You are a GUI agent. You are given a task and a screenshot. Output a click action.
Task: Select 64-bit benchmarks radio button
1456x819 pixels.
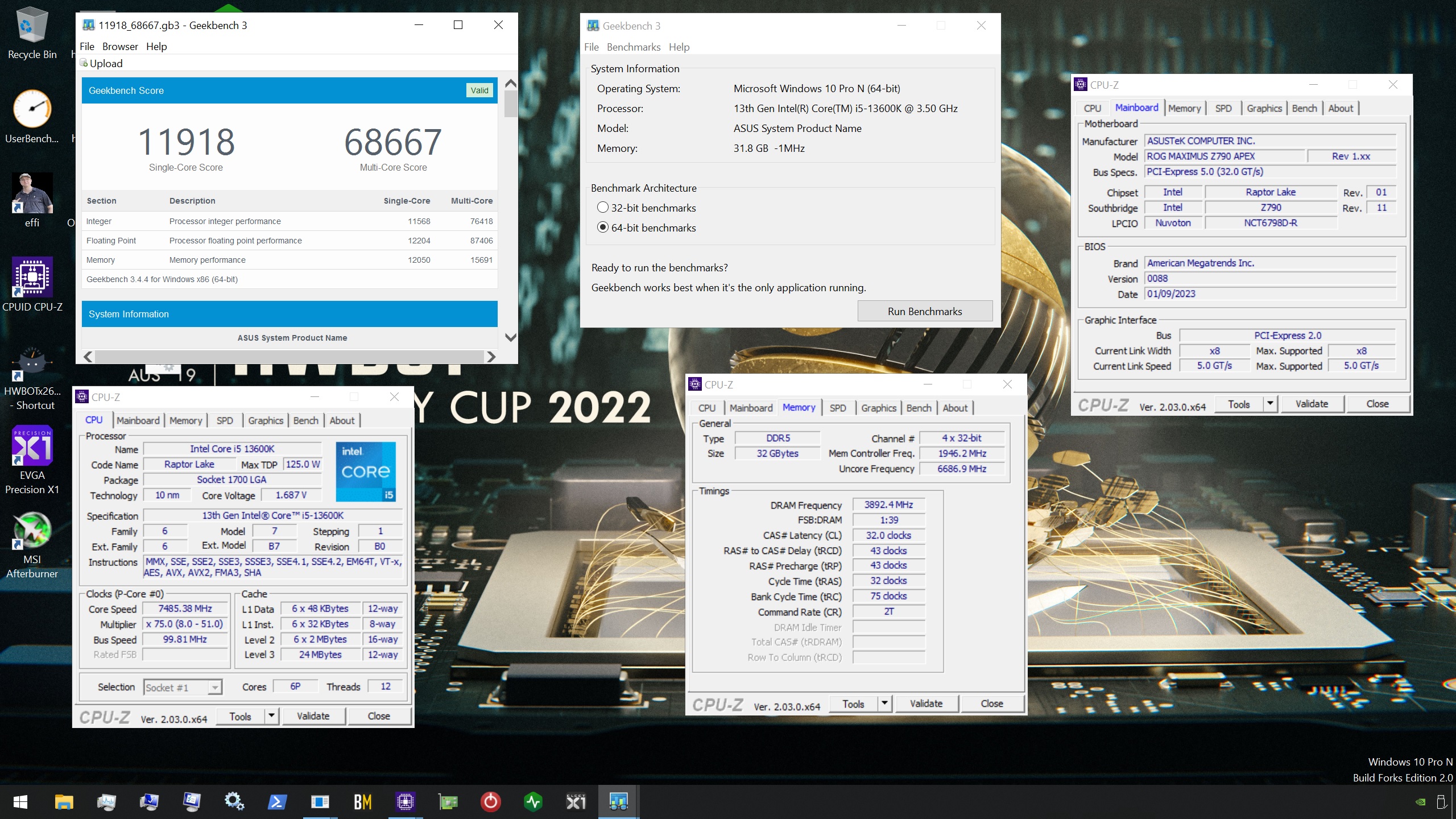click(603, 227)
